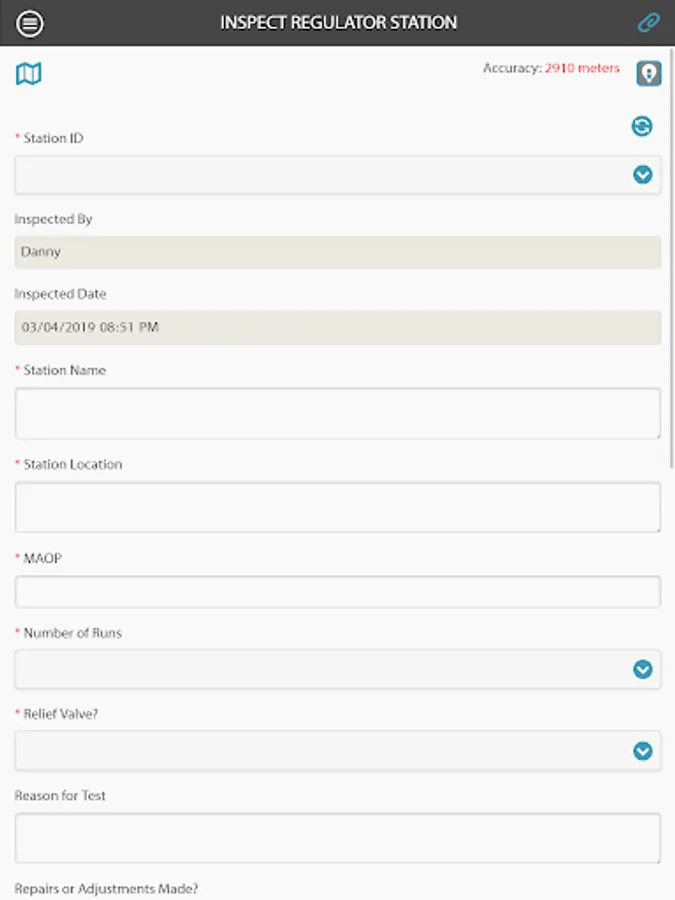The image size is (675, 900).
Task: Open the hamburger menu icon
Action: tap(29, 24)
